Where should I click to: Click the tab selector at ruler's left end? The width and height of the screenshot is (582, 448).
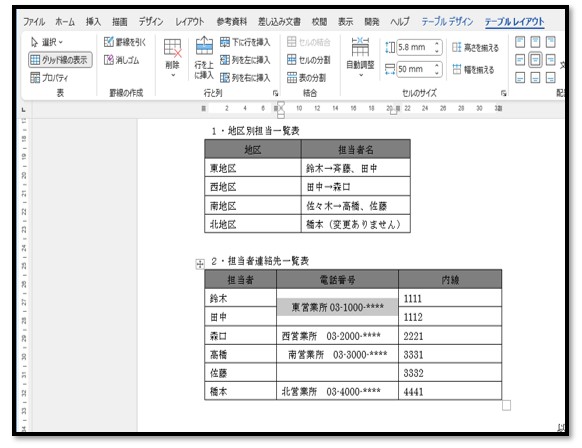(x=24, y=110)
